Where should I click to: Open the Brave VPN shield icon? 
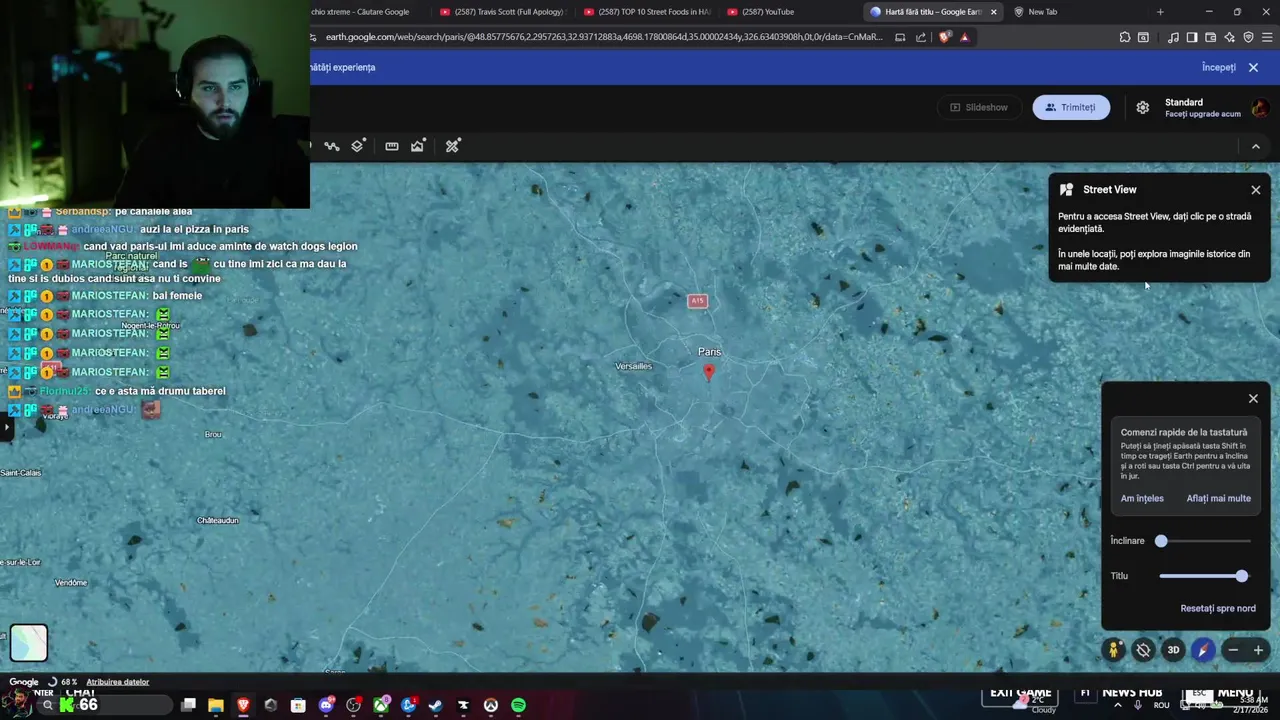1248,37
